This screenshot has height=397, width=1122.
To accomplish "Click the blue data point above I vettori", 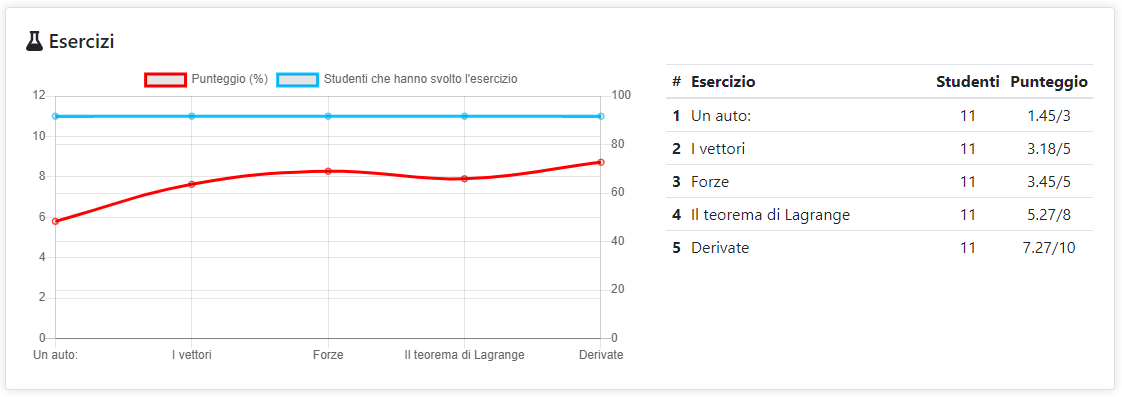I will pos(192,116).
